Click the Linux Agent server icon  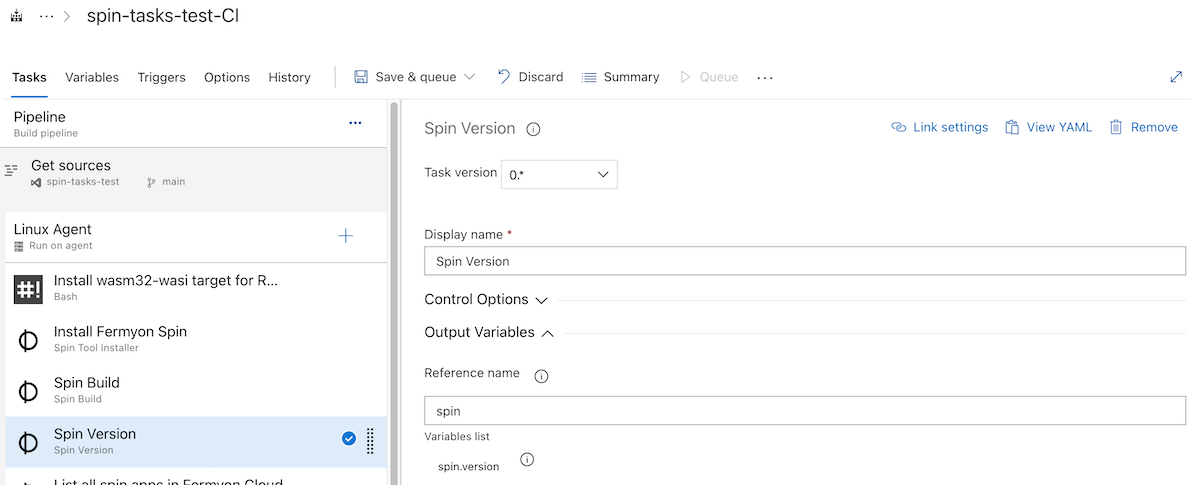point(19,246)
